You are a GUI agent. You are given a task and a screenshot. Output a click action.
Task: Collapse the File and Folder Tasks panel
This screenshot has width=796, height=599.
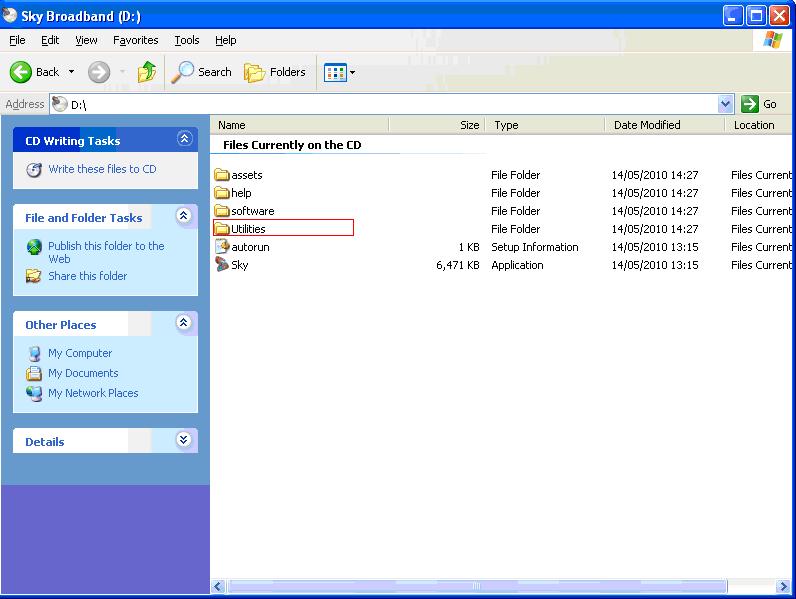(184, 216)
